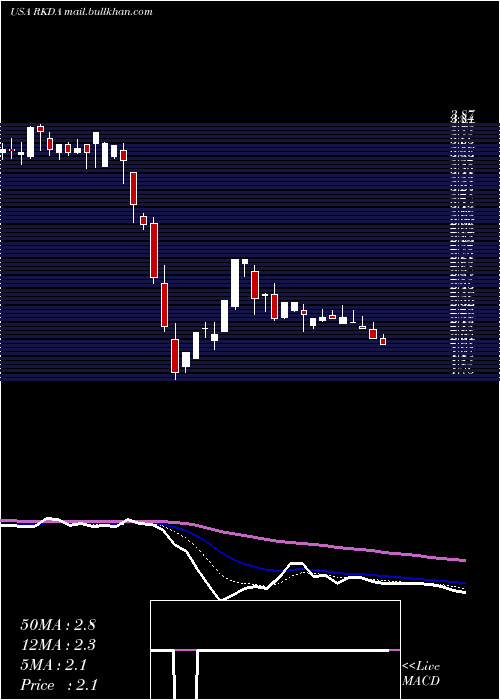The image size is (500, 700).
Task: Click the '<<Live MACD' label
Action: [421, 673]
